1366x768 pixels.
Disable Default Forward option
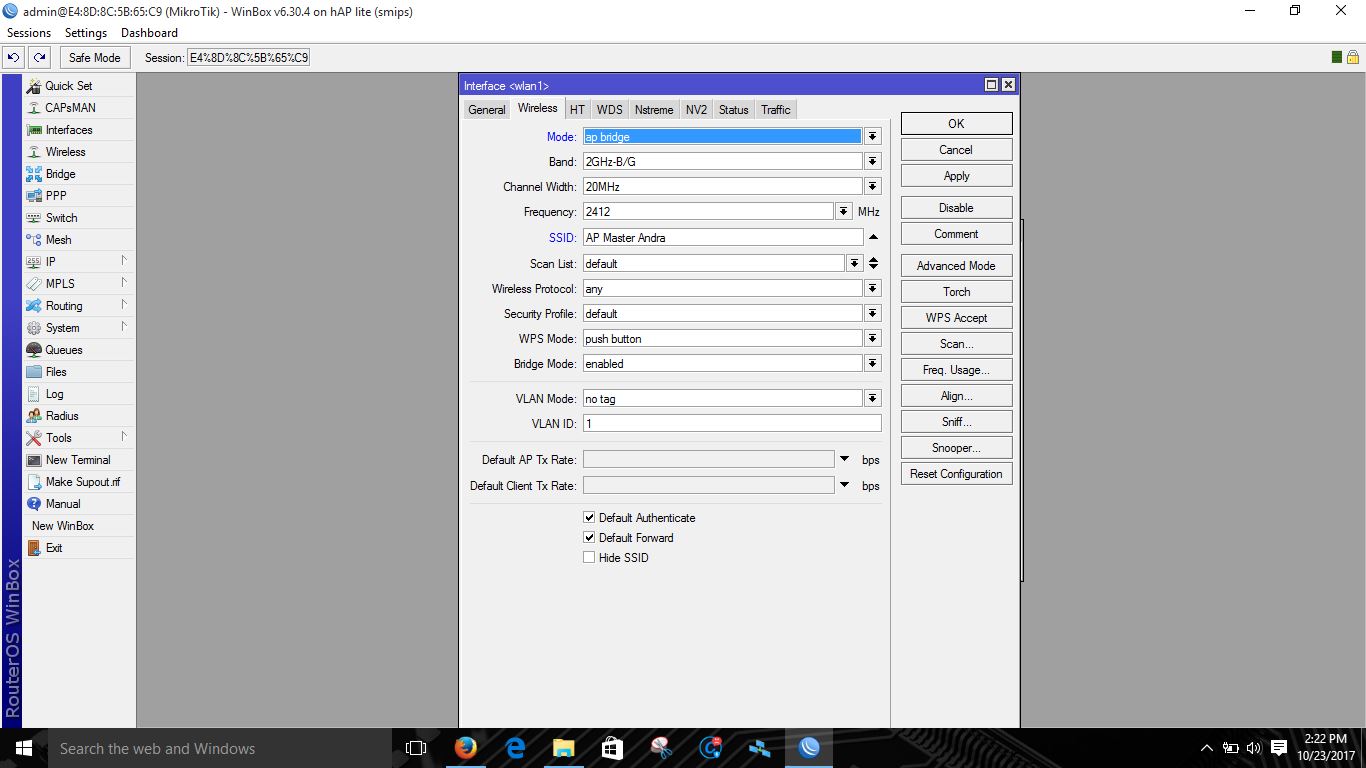tap(589, 537)
